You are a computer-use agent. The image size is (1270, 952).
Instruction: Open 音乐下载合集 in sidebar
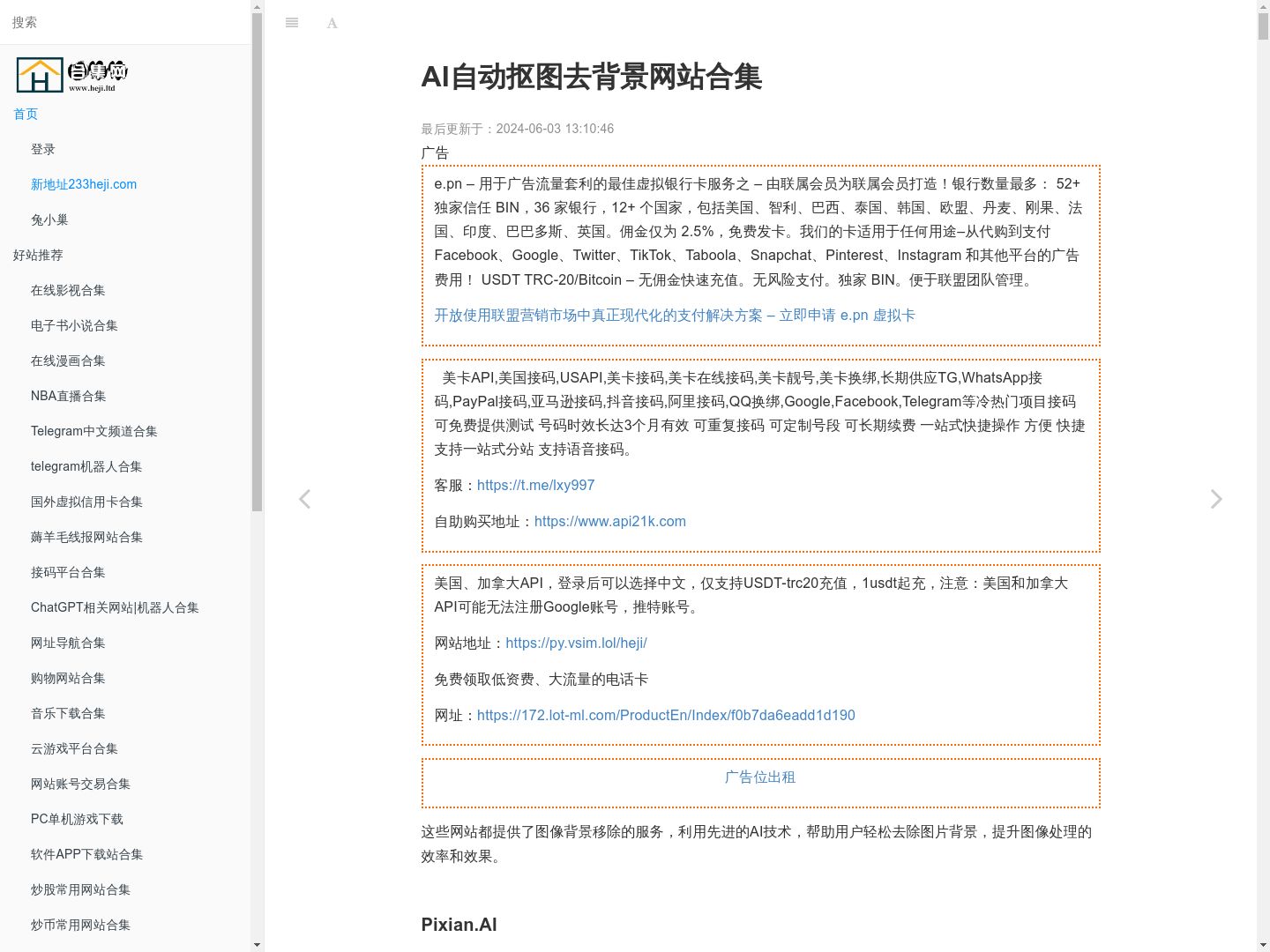(68, 713)
